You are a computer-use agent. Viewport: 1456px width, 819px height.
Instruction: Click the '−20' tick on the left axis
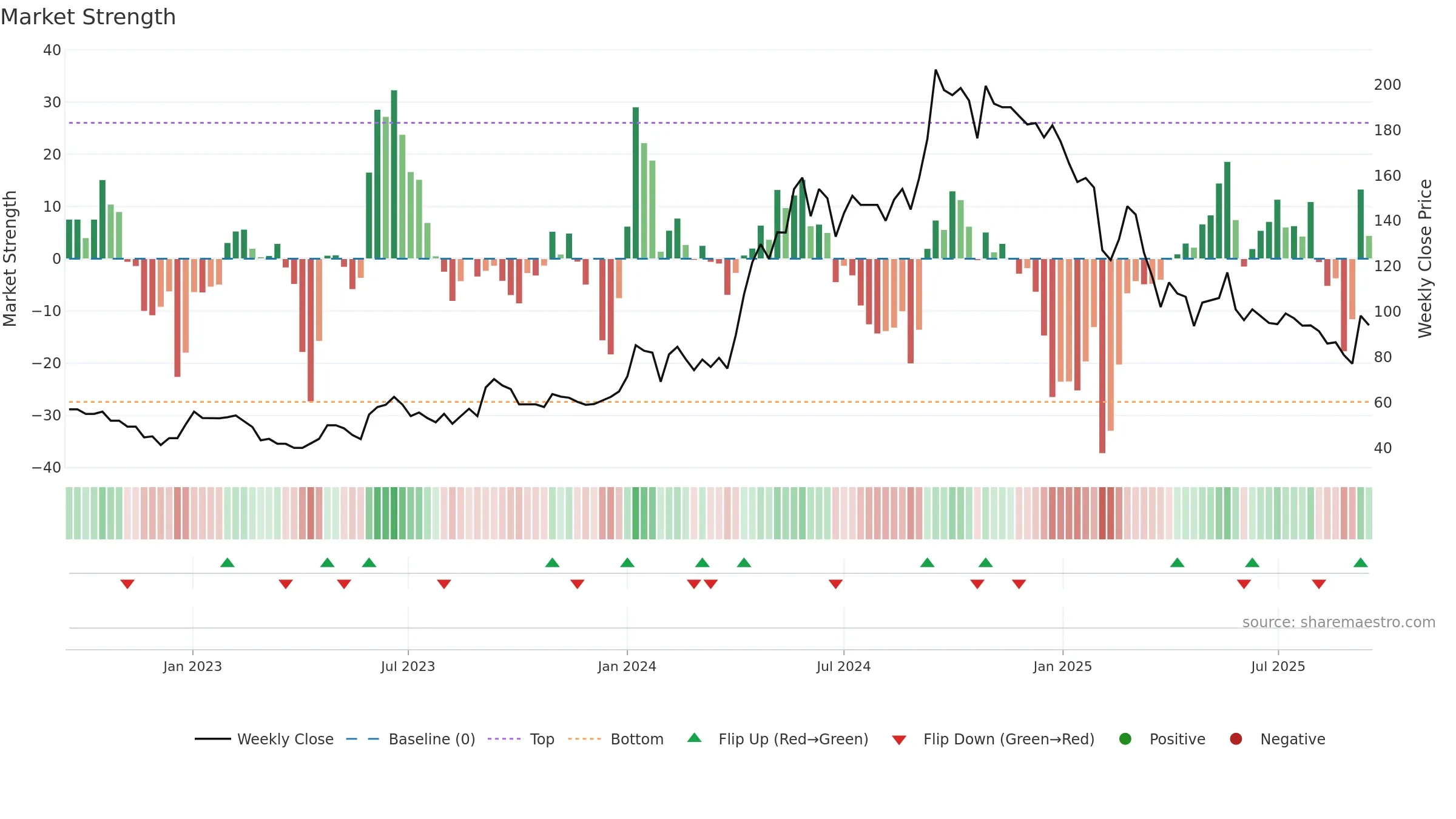pos(47,363)
